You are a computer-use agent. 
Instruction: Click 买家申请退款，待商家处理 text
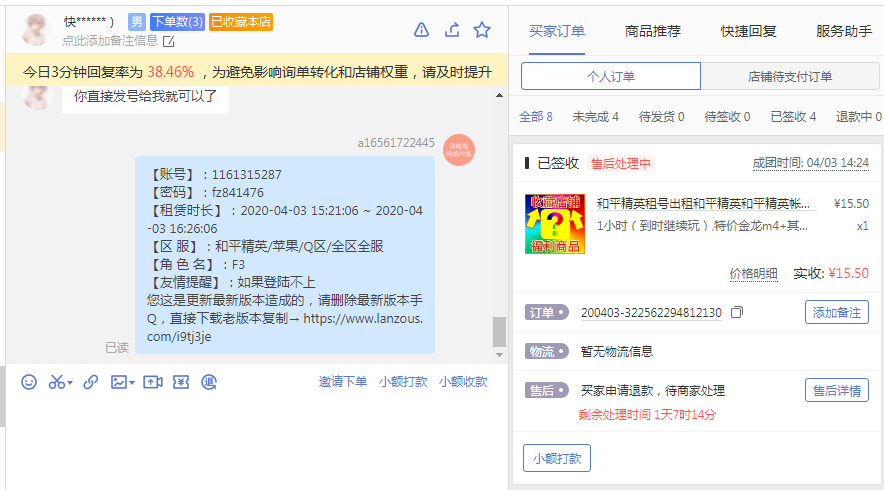click(x=653, y=391)
